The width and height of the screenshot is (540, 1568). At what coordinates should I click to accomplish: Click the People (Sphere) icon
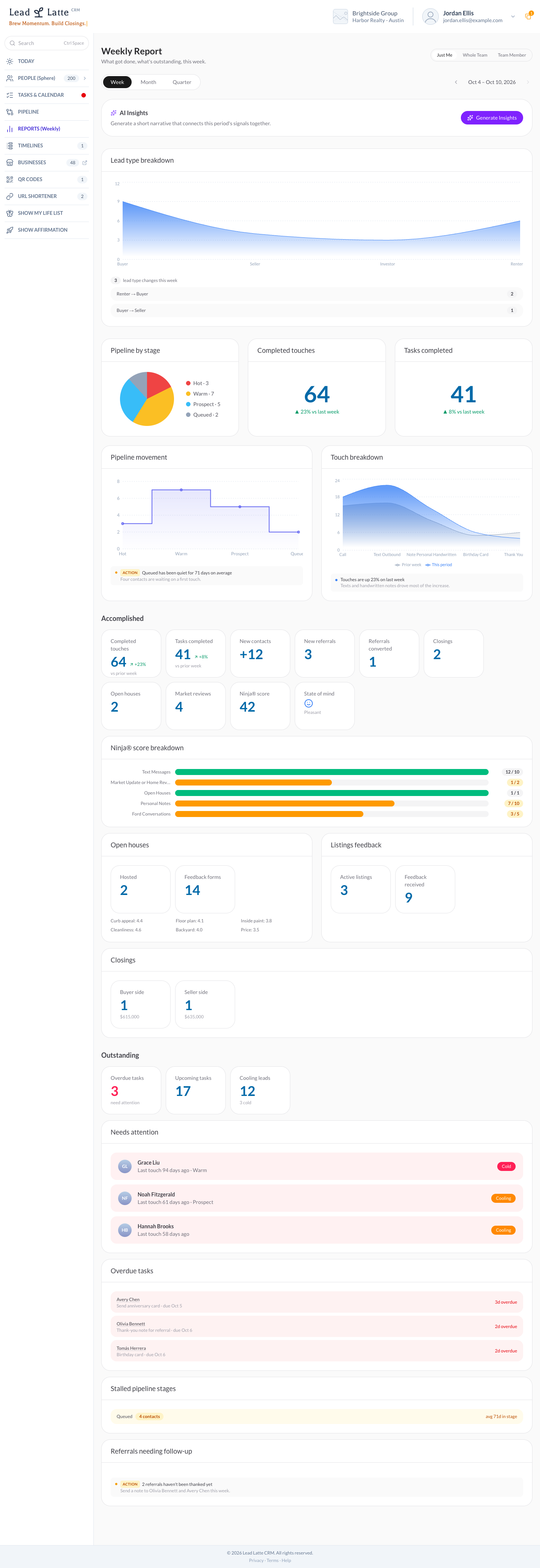[10, 78]
